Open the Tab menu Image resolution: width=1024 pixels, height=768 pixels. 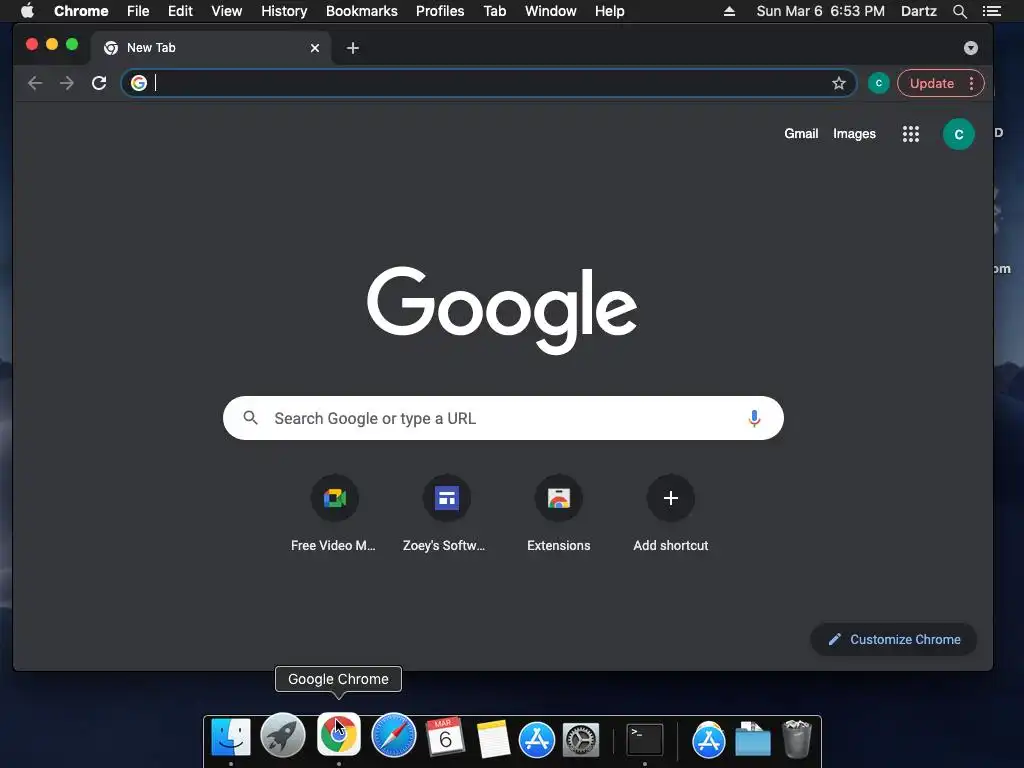click(x=494, y=11)
